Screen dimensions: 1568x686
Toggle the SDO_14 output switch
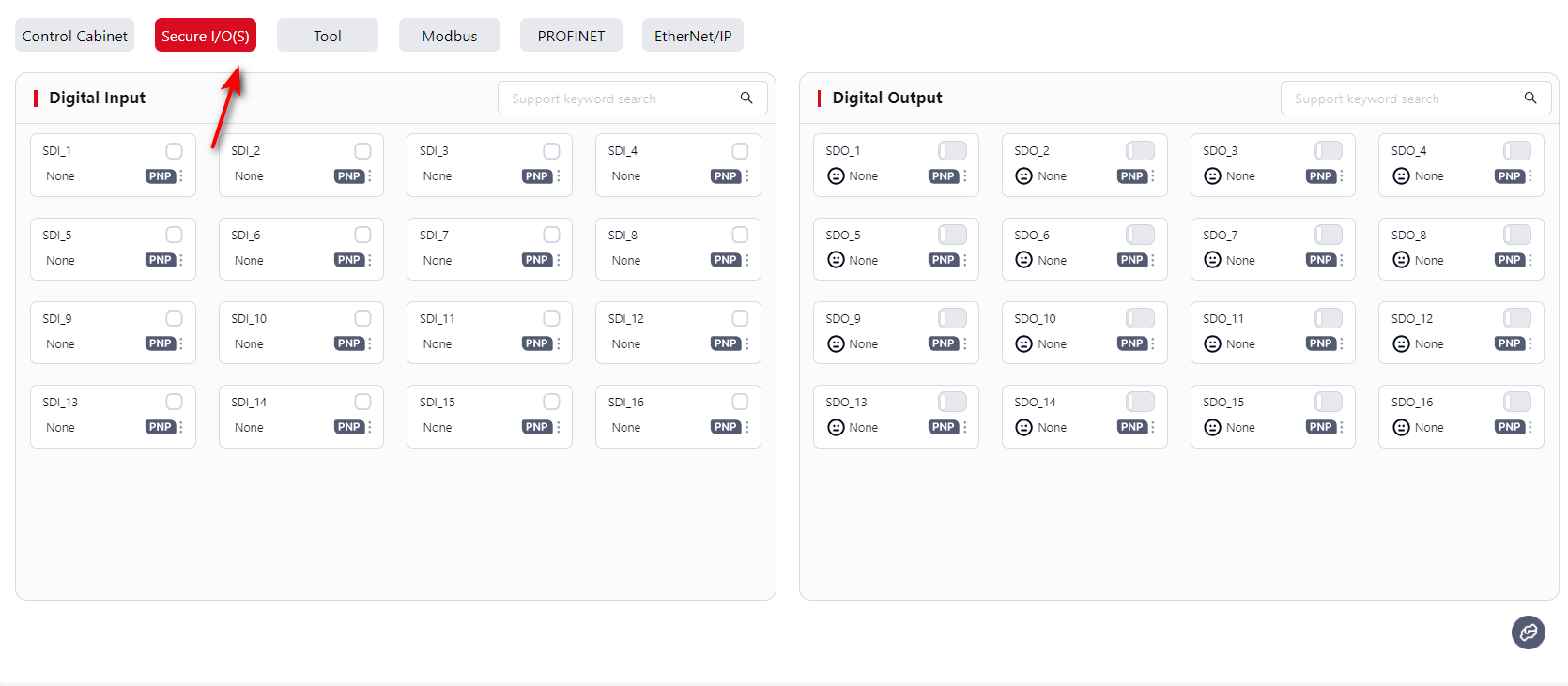tap(1140, 403)
